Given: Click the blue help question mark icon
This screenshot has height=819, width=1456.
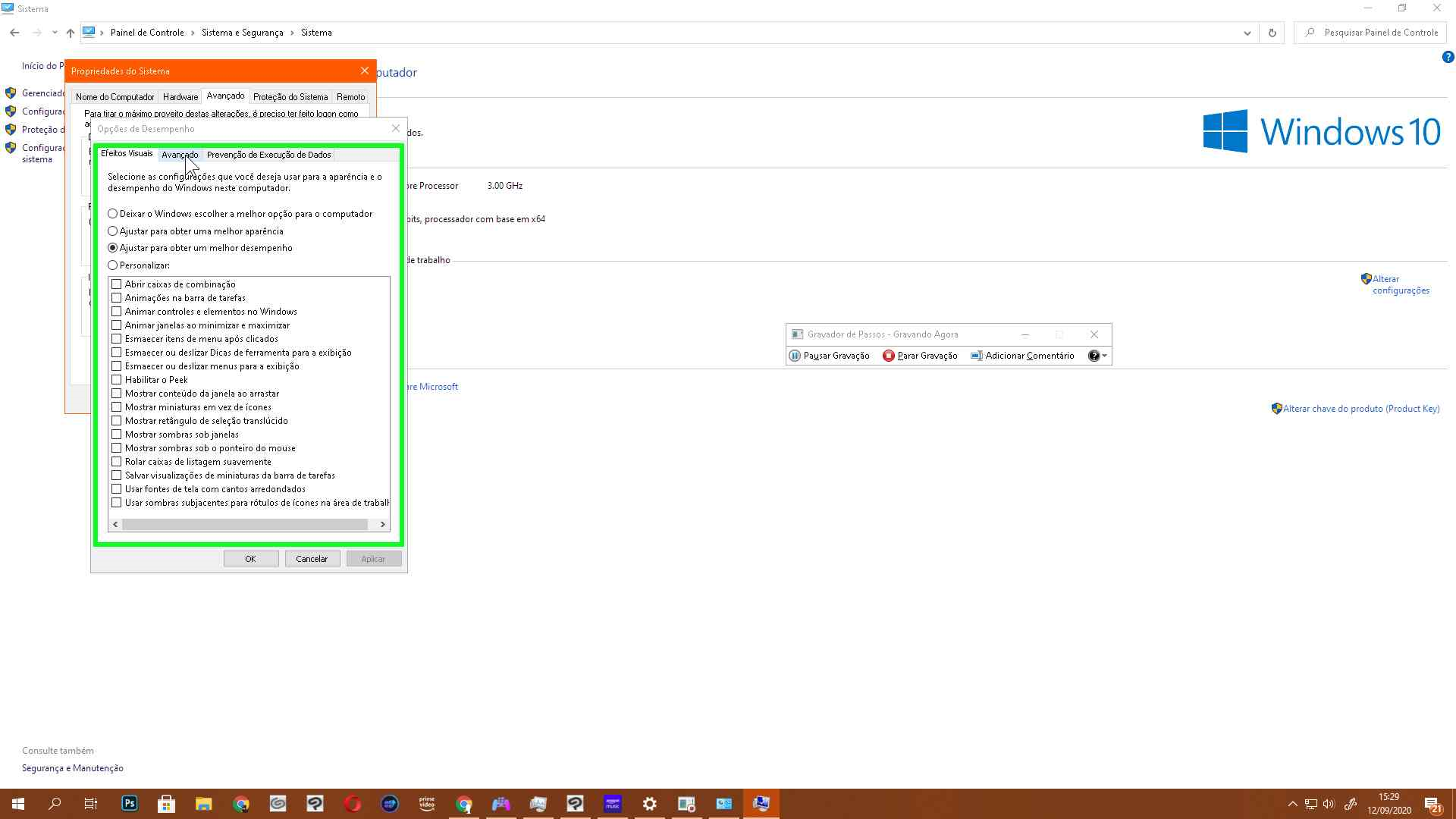Looking at the screenshot, I should (x=1447, y=58).
